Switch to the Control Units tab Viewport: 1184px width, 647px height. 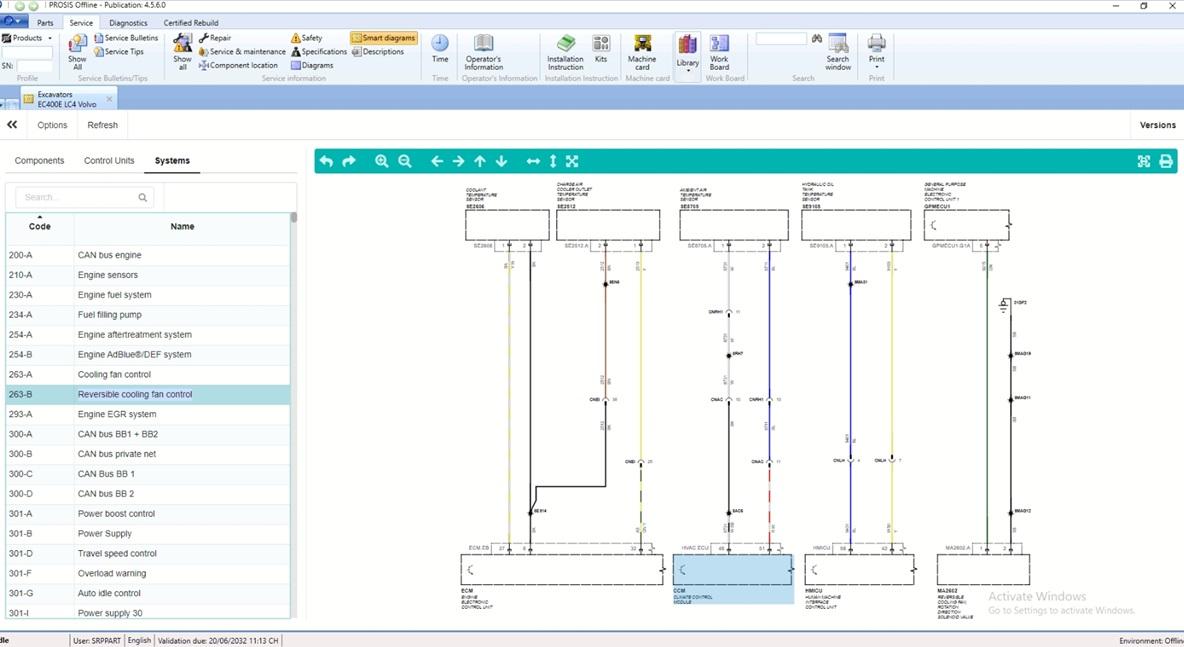109,161
